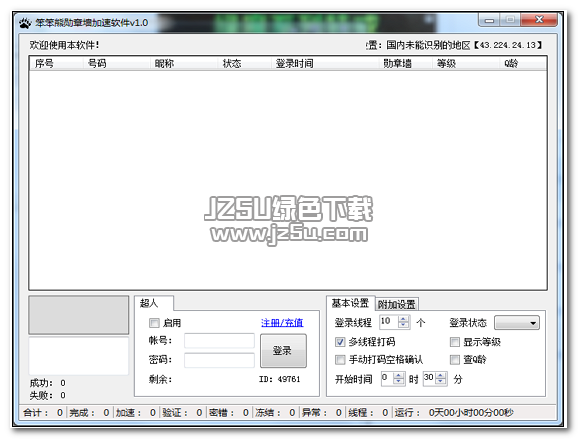This screenshot has height=439, width=578.
Task: Click the 运行 time status entry
Action: click(454, 413)
